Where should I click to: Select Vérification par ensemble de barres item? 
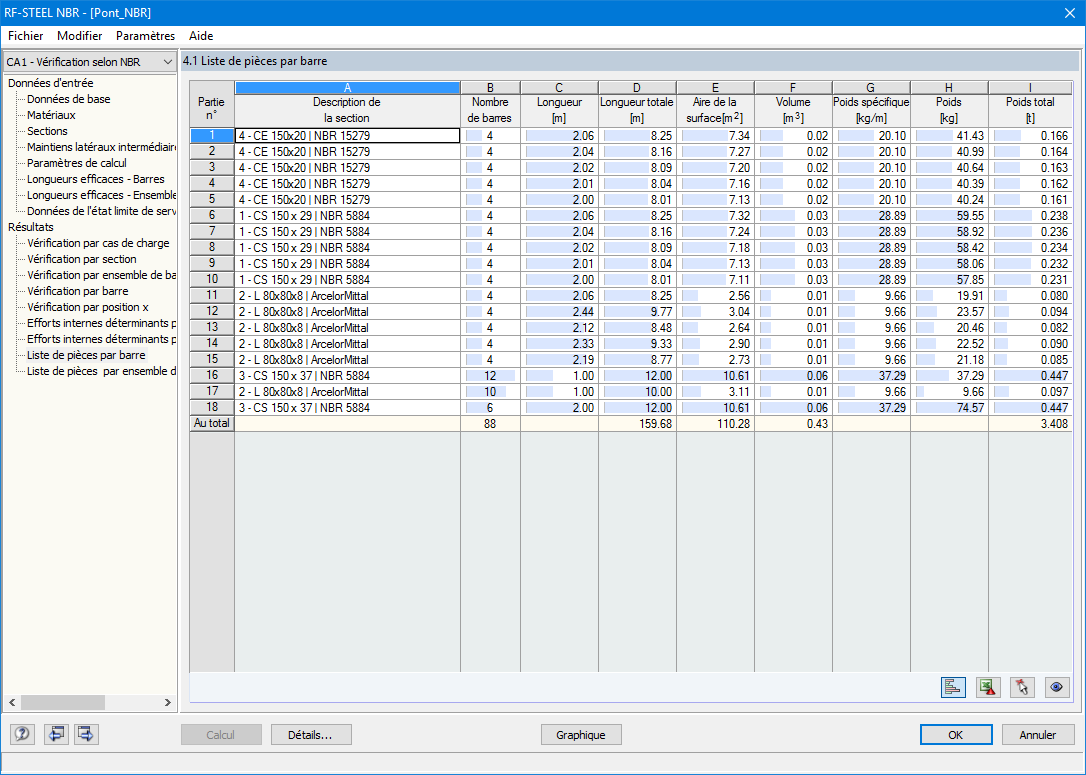click(x=101, y=275)
